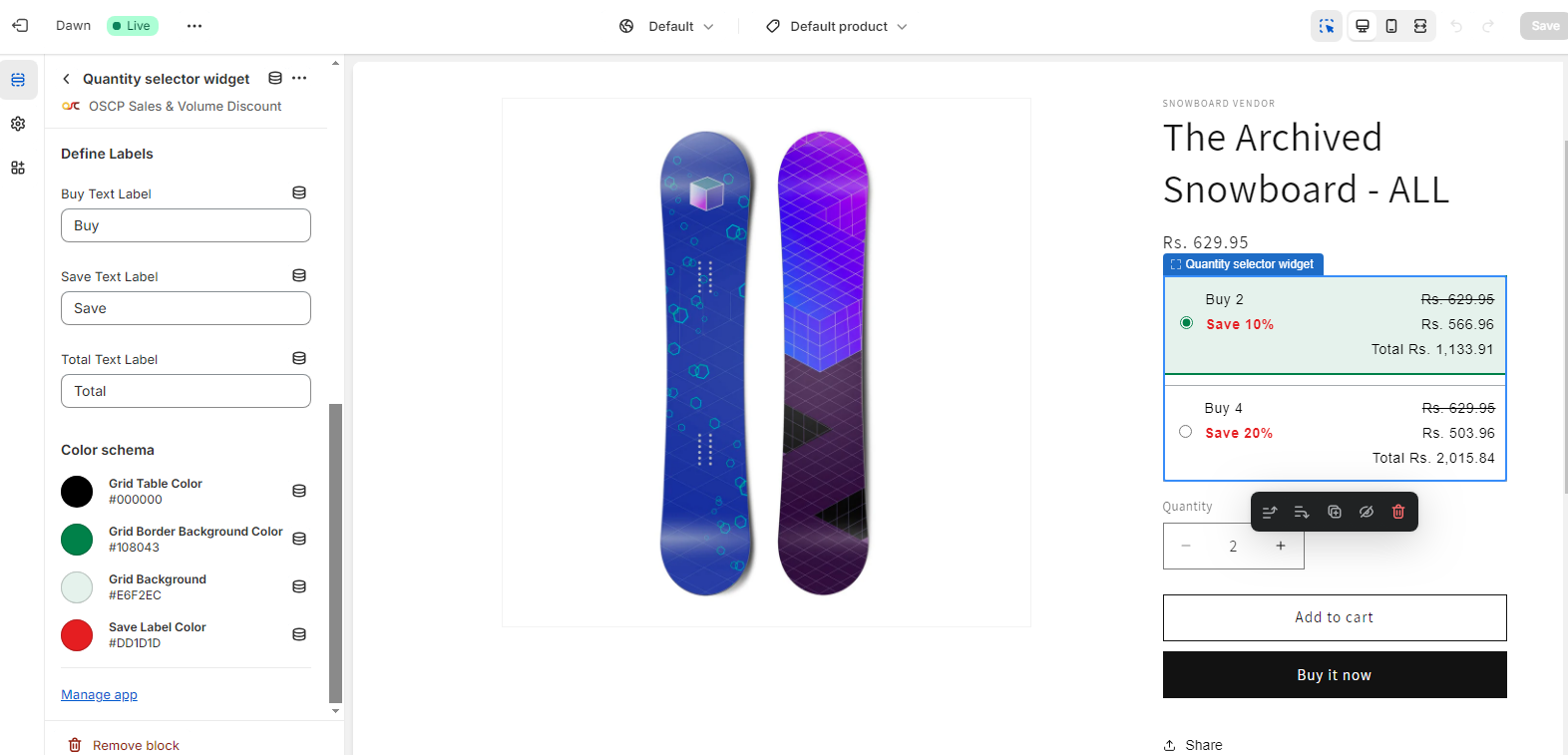Open Quantity selector widget options menu

(x=299, y=78)
